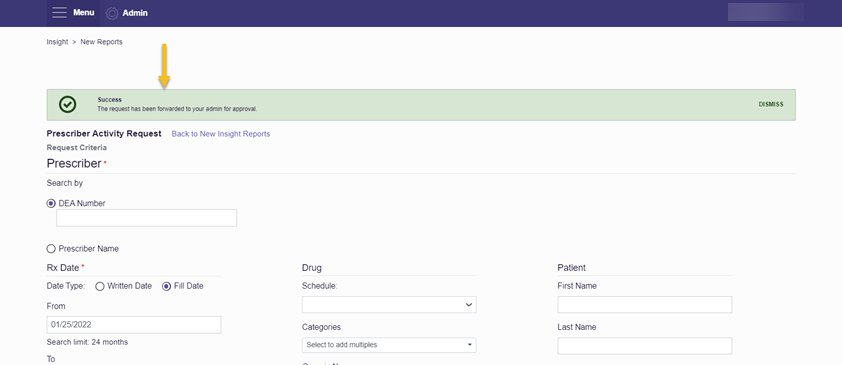The image size is (842, 365).
Task: Click the patient Last Name field
Action: point(644,346)
